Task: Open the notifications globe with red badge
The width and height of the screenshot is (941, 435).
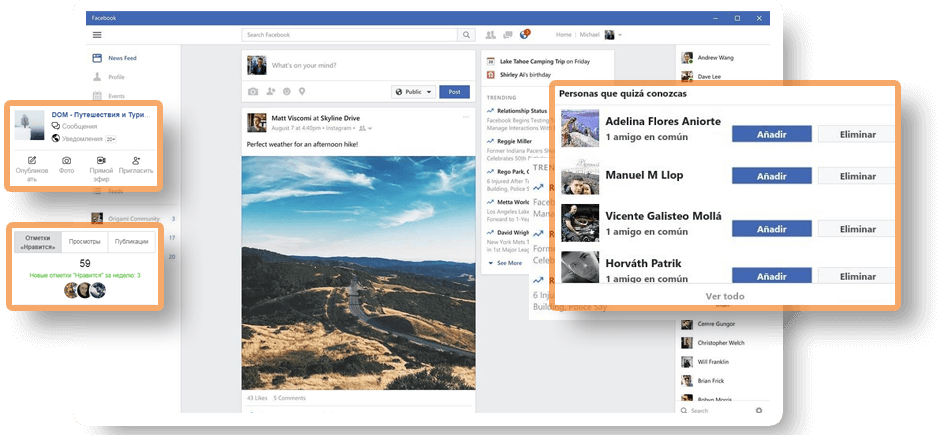Action: point(525,34)
